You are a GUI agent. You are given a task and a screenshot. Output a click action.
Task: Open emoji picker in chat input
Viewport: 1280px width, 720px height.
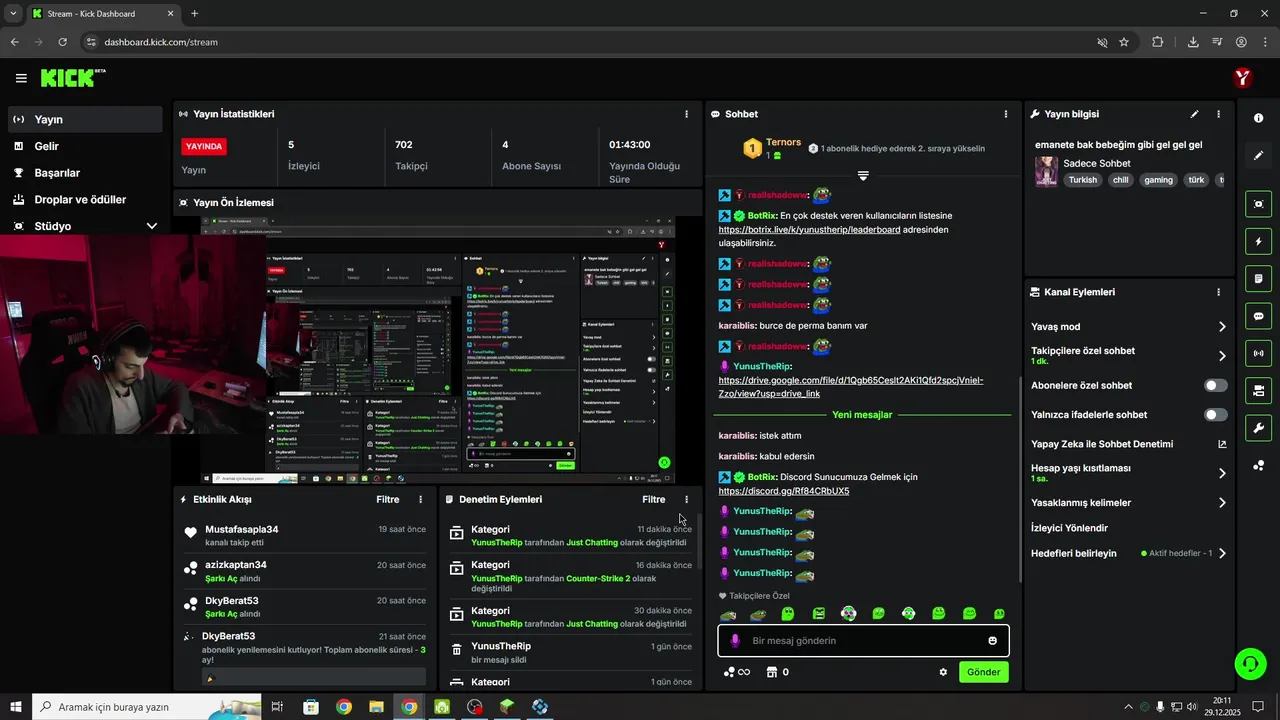[992, 641]
